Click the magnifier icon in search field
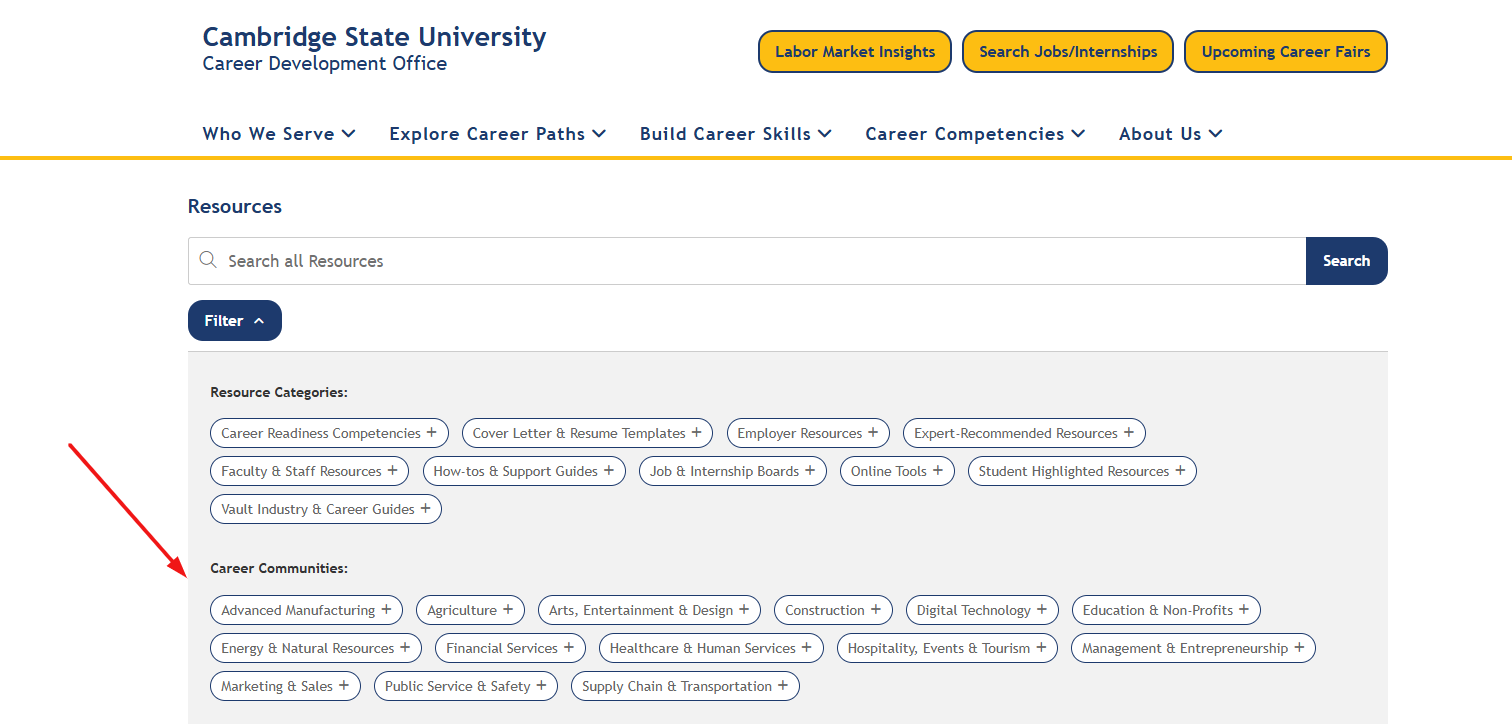Image resolution: width=1512 pixels, height=724 pixels. pyautogui.click(x=208, y=260)
